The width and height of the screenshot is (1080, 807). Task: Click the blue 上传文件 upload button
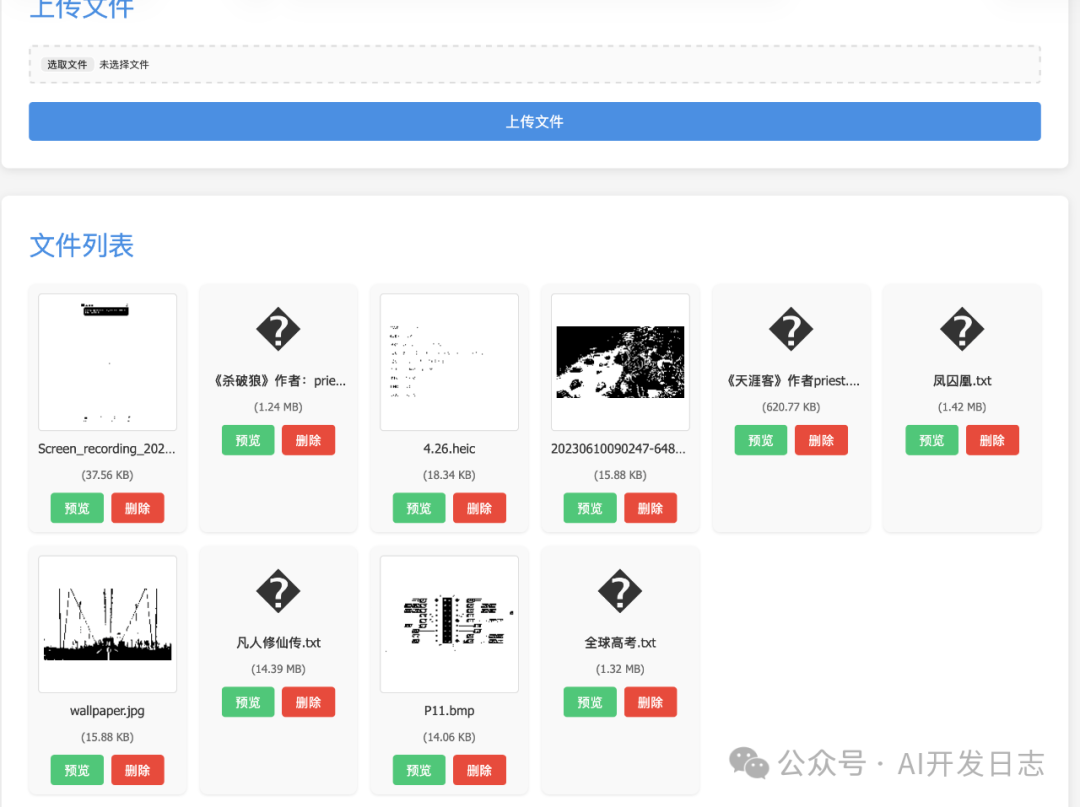point(534,121)
